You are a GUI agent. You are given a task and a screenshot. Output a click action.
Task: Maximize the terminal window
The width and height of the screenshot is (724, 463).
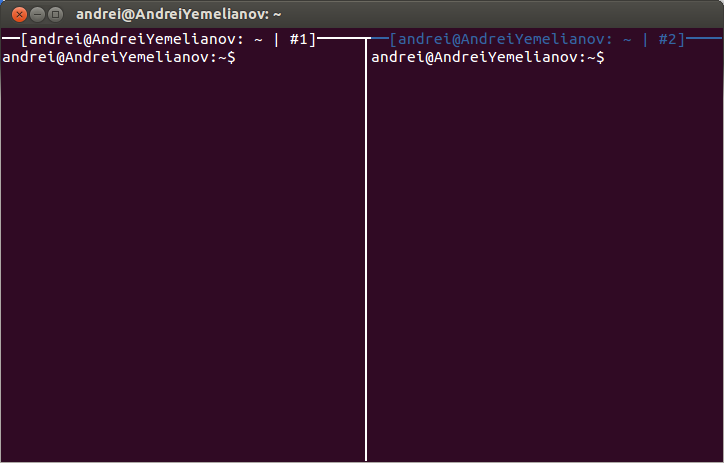point(55,15)
